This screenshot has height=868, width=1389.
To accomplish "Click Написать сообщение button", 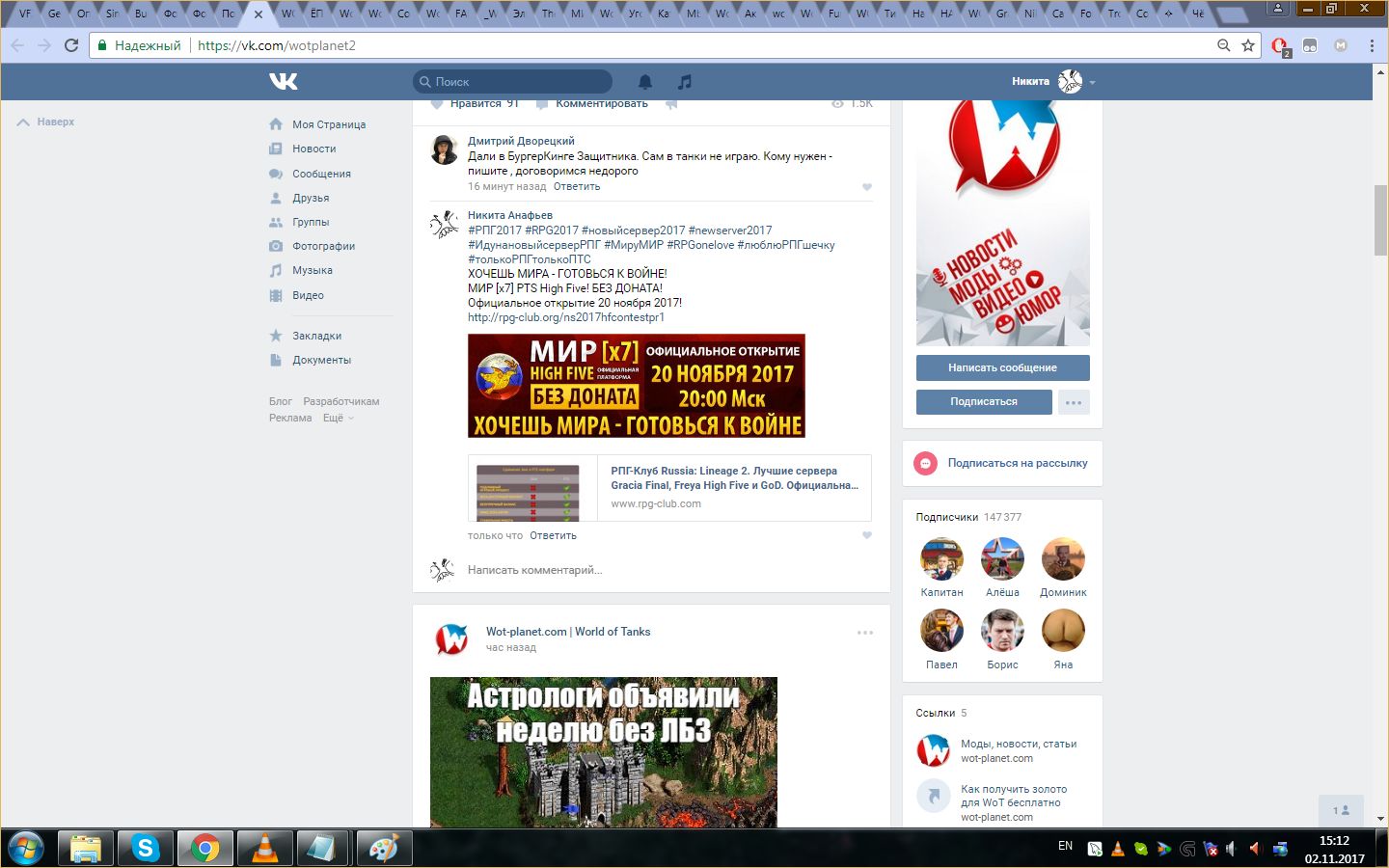I will pos(1003,367).
